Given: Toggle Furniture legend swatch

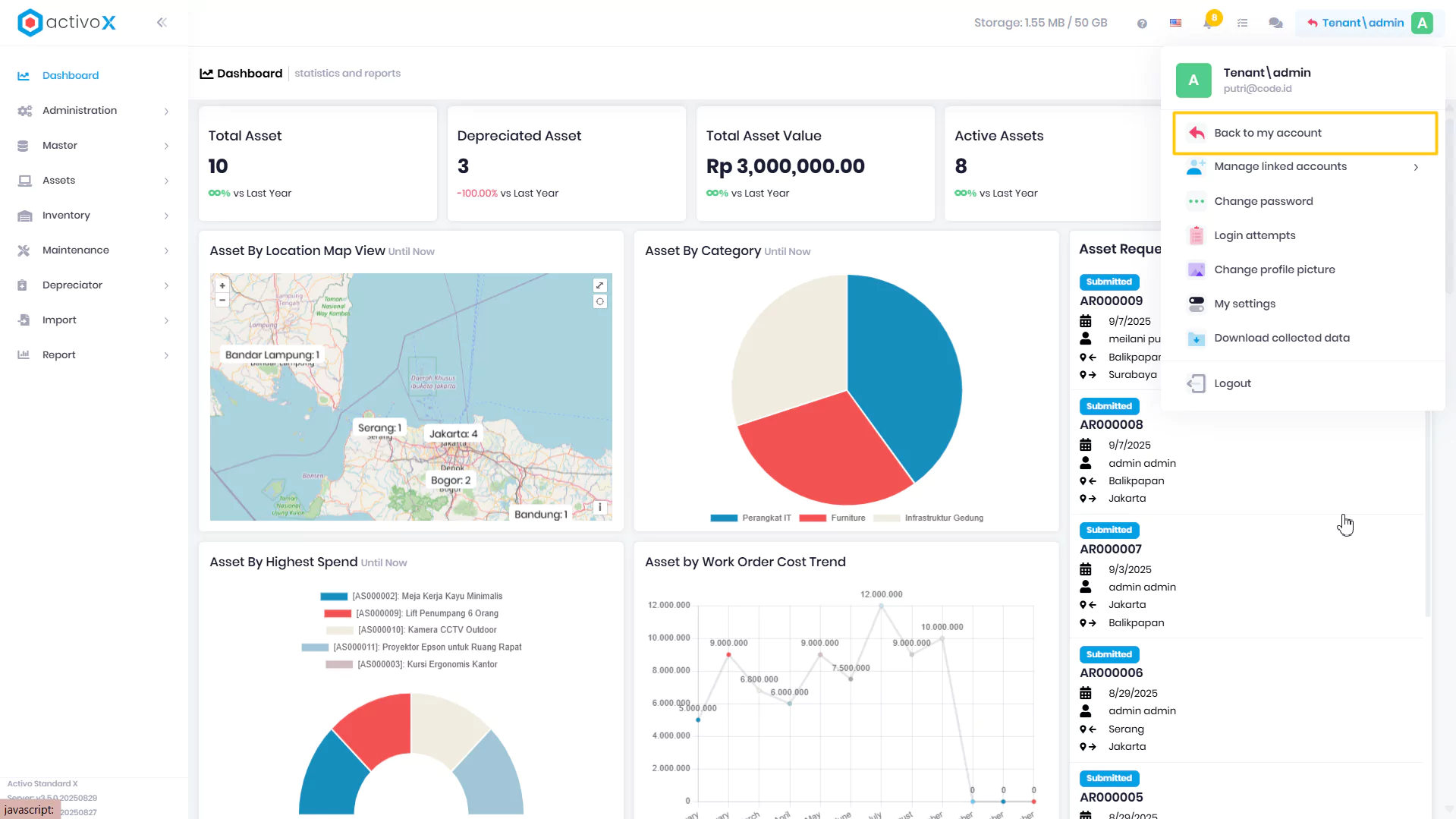Looking at the screenshot, I should (x=813, y=518).
